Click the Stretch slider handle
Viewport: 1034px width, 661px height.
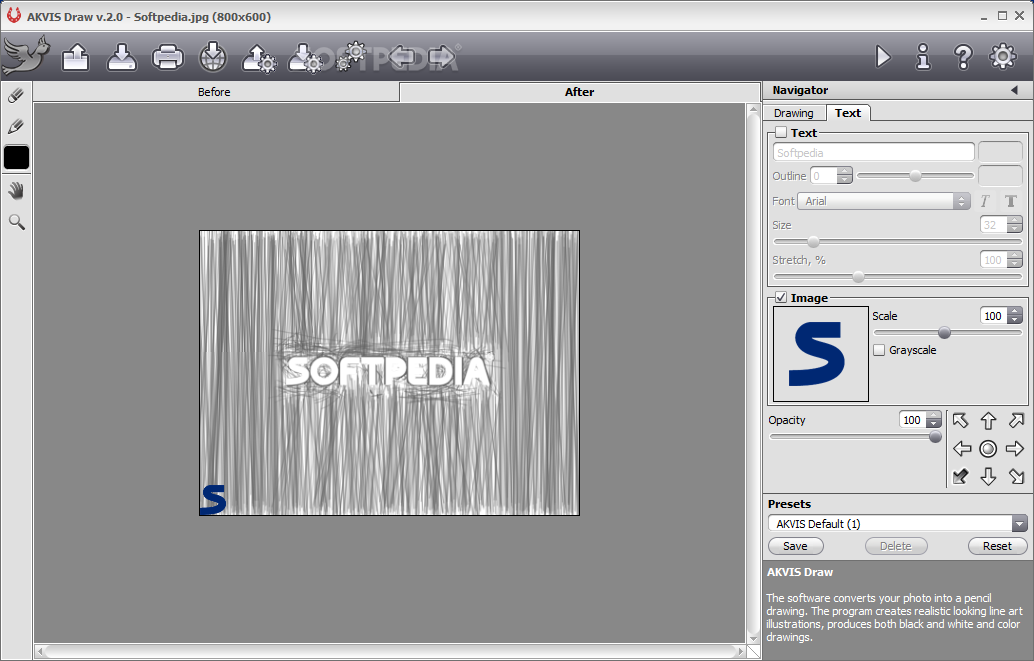pyautogui.click(x=858, y=277)
